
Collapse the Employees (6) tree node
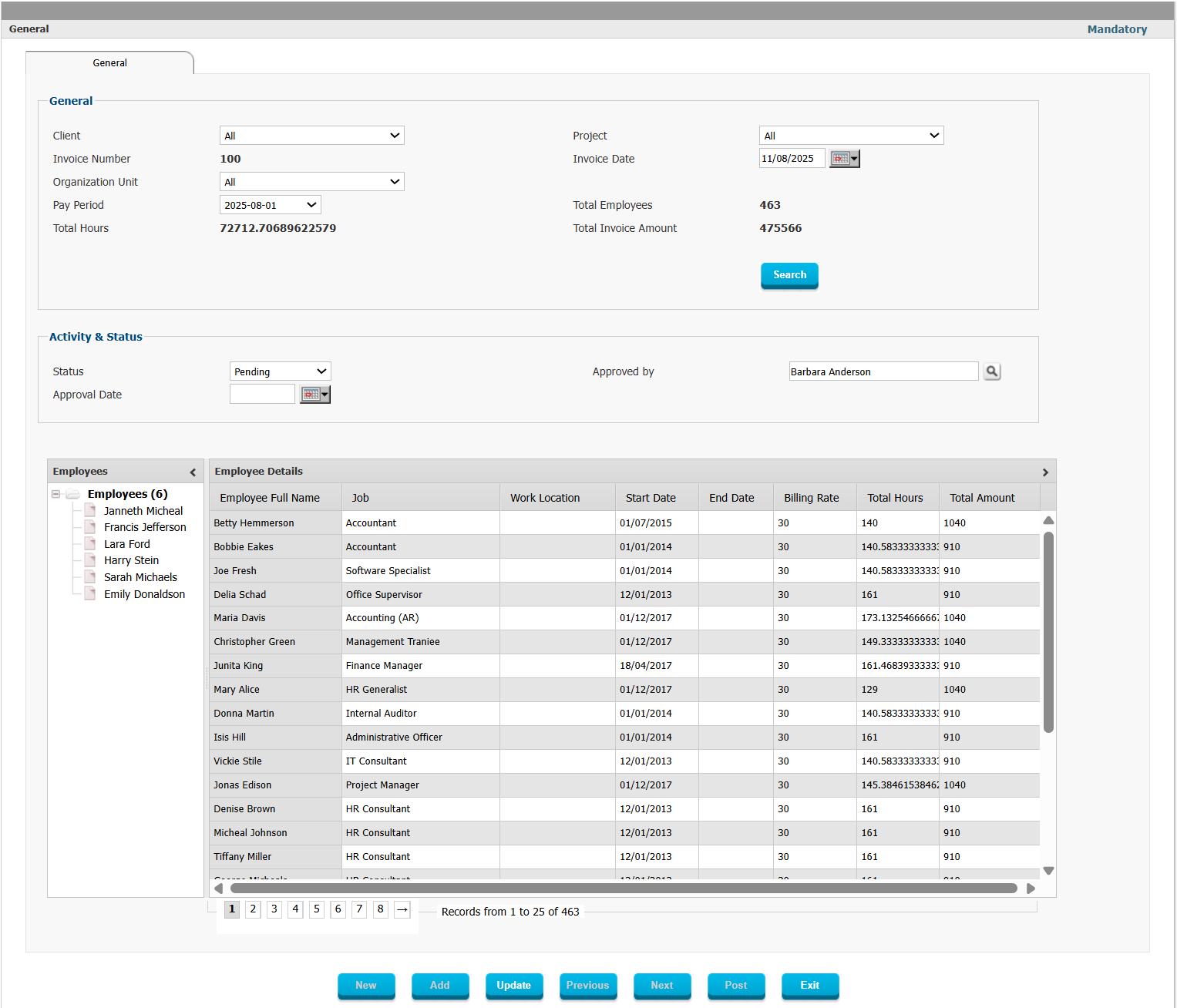click(x=55, y=494)
